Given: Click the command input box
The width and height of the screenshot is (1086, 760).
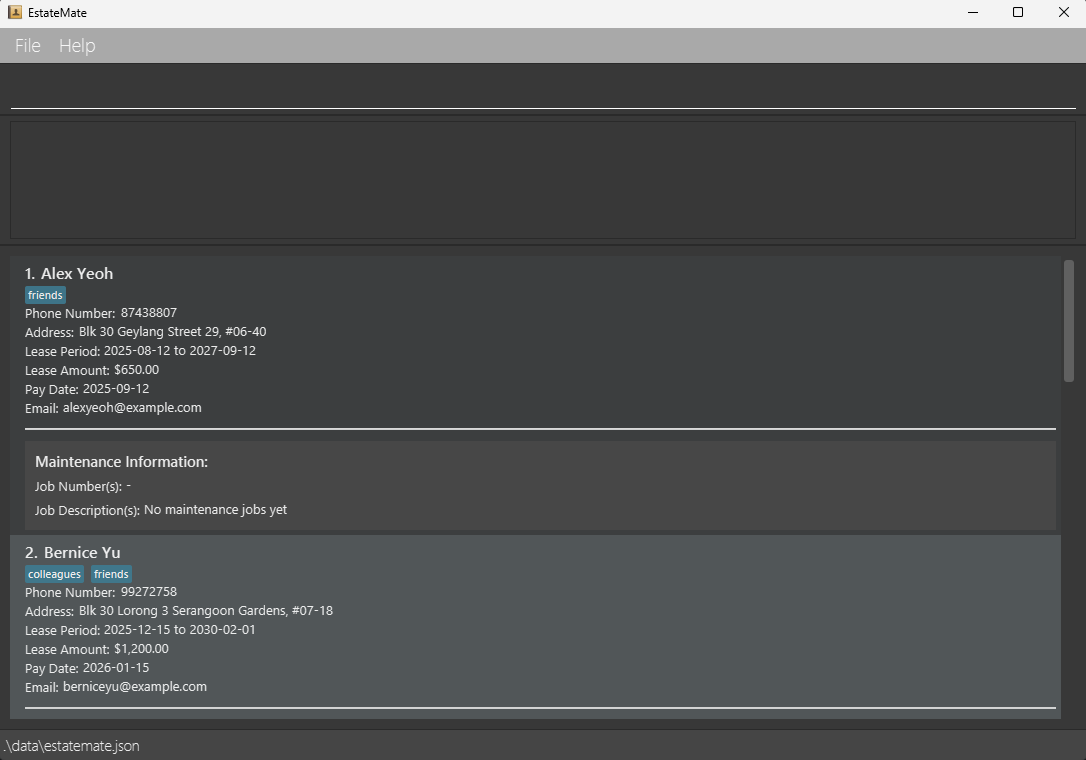Looking at the screenshot, I should [x=542, y=90].
